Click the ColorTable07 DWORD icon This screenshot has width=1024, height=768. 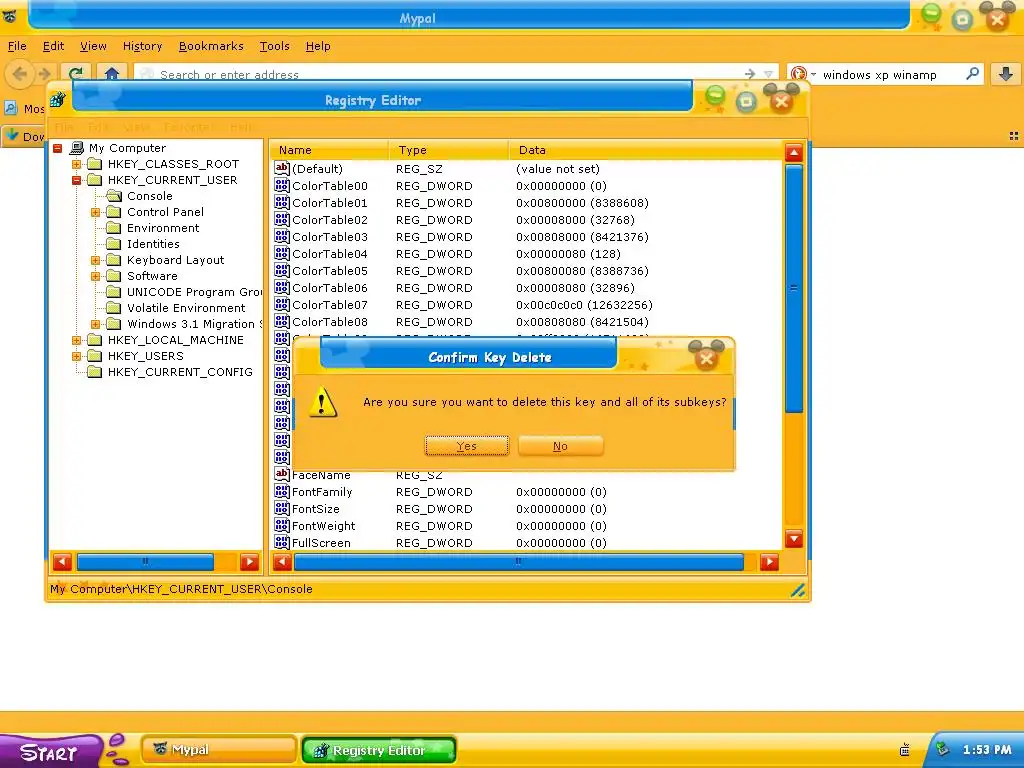click(281, 304)
